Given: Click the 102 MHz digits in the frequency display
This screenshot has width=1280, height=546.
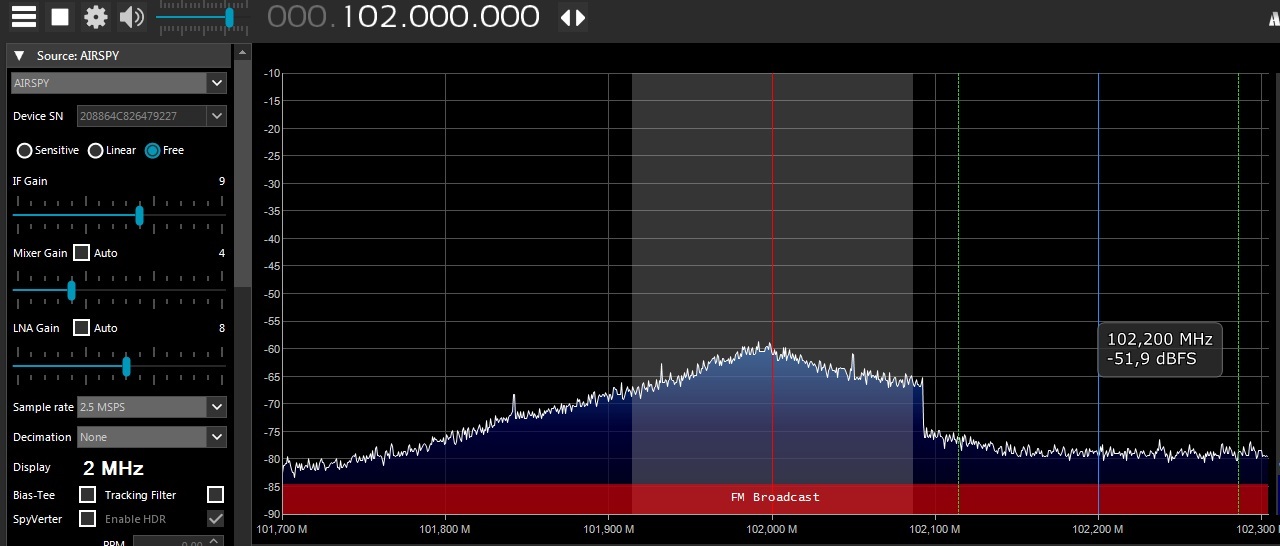Looking at the screenshot, I should (x=371, y=16).
